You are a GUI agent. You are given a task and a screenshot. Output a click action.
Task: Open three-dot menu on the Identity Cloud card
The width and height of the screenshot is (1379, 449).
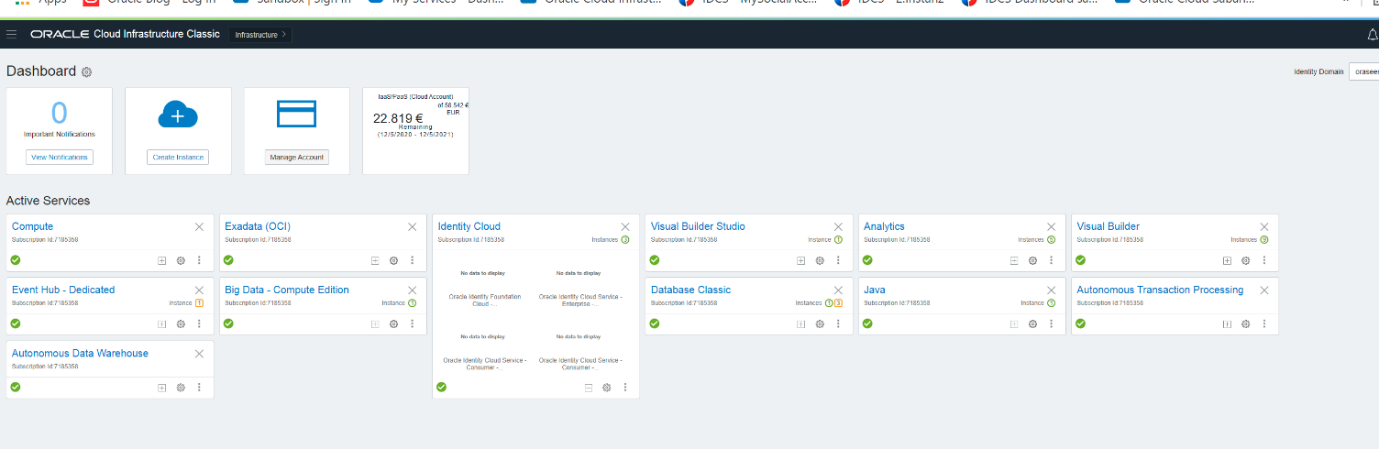tap(625, 388)
